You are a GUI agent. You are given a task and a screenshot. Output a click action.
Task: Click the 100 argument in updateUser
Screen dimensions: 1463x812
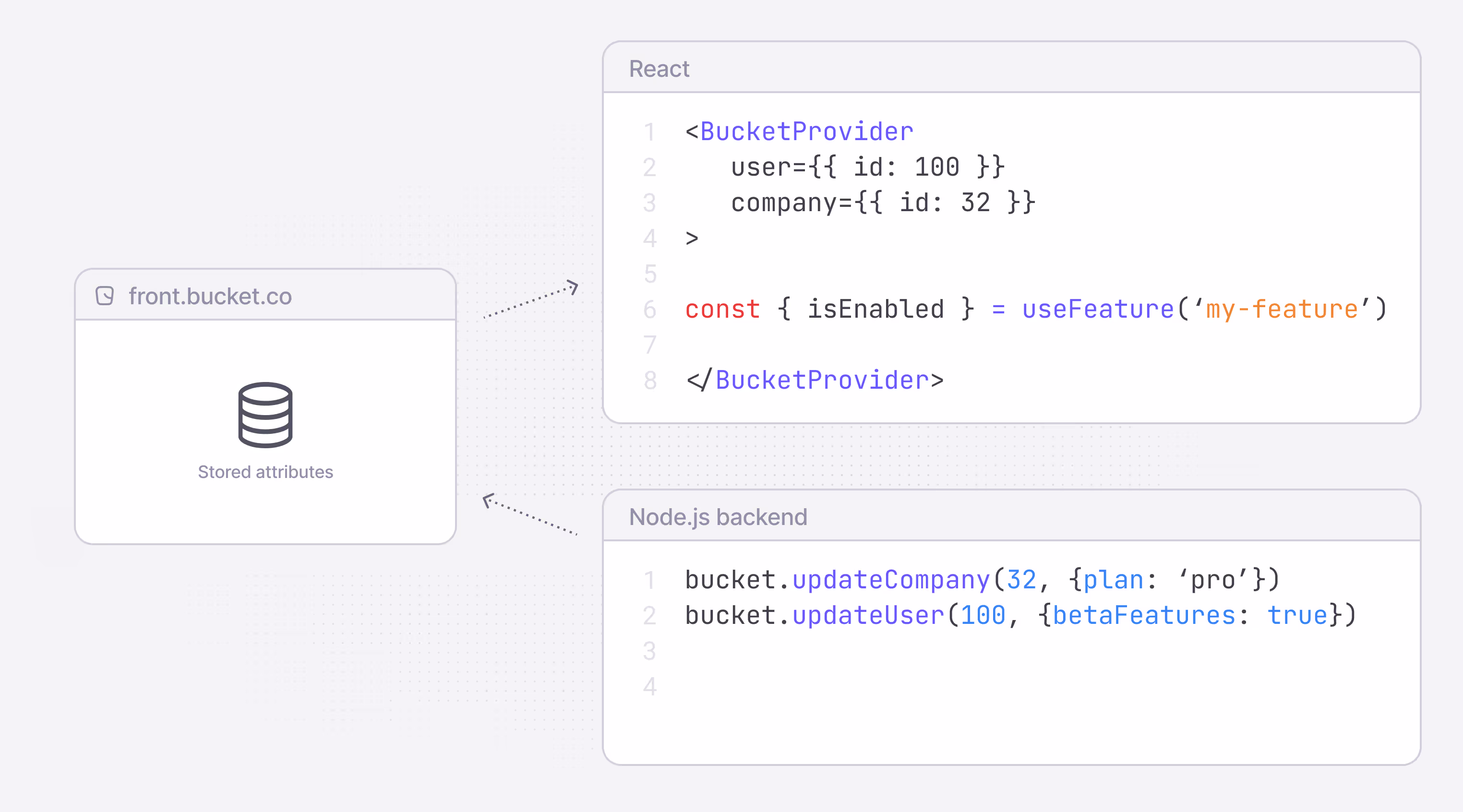pos(983,616)
